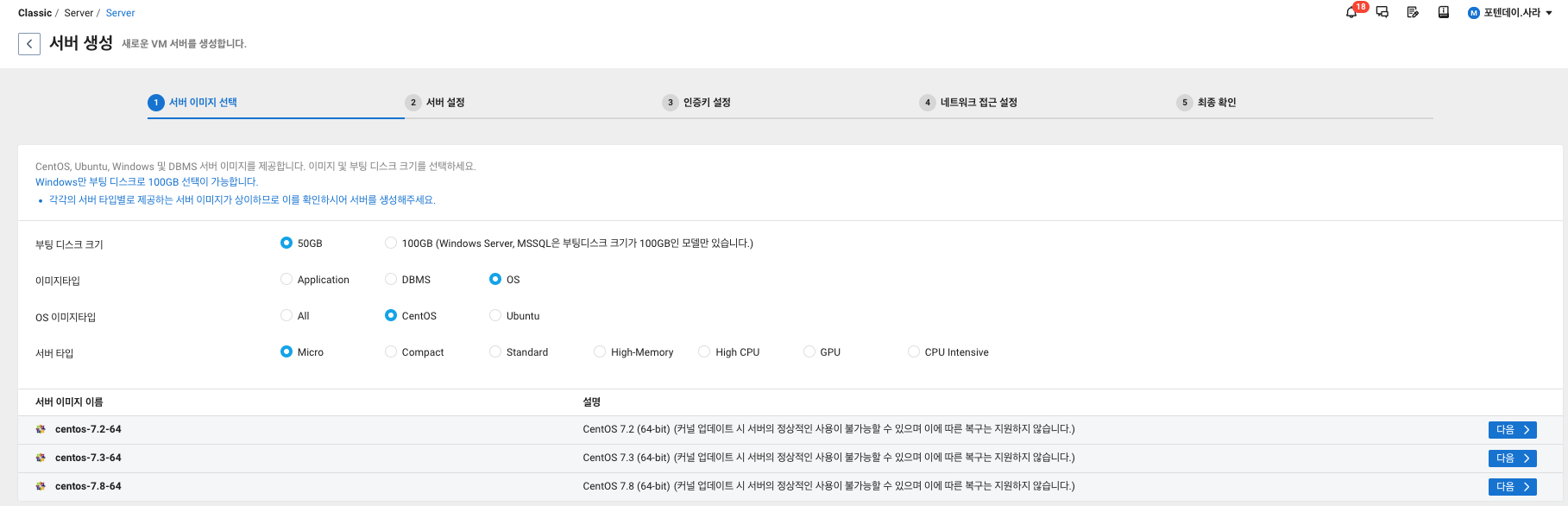Open the notifications bell icon
This screenshot has height=506, width=1568.
click(x=1351, y=13)
